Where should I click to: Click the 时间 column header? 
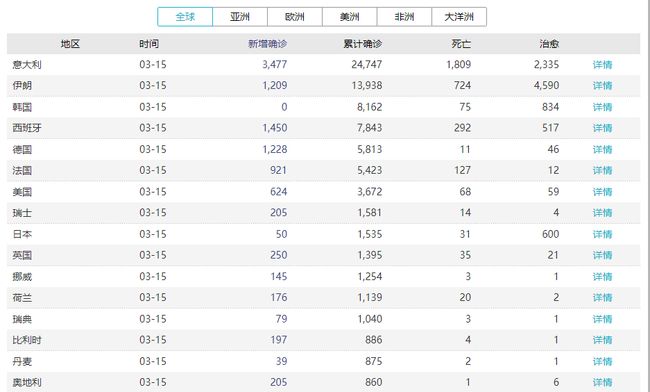[x=149, y=44]
